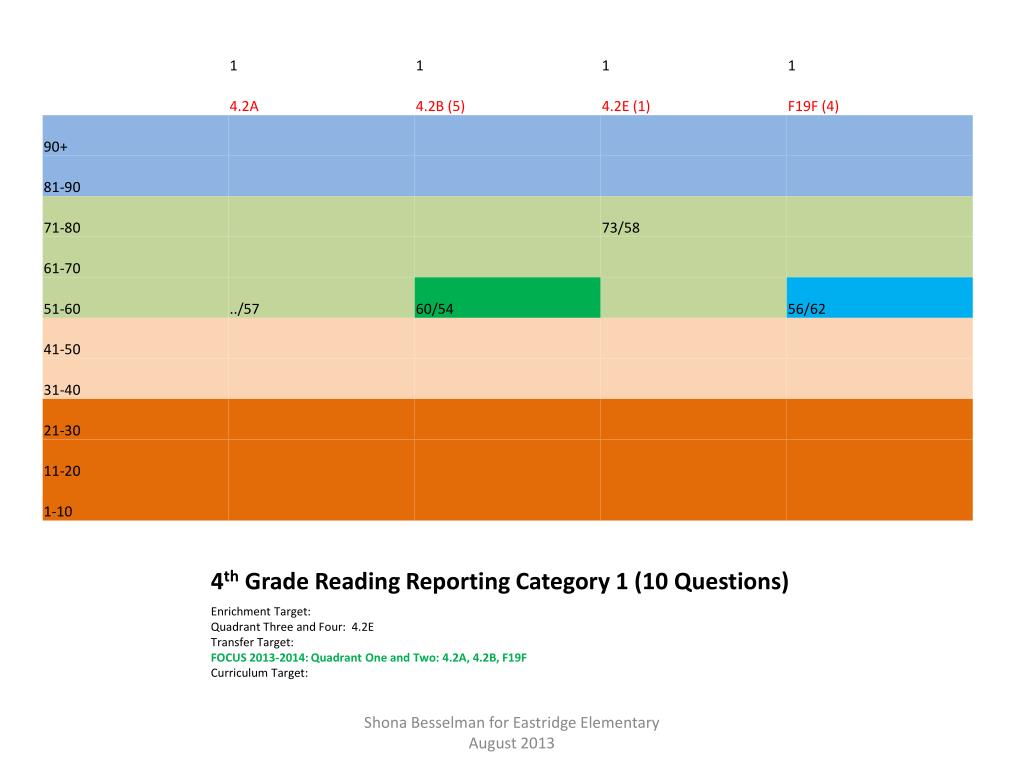1024x768 pixels.
Task: Click the green FOCUS 2013-2014 line
Action: tap(368, 658)
